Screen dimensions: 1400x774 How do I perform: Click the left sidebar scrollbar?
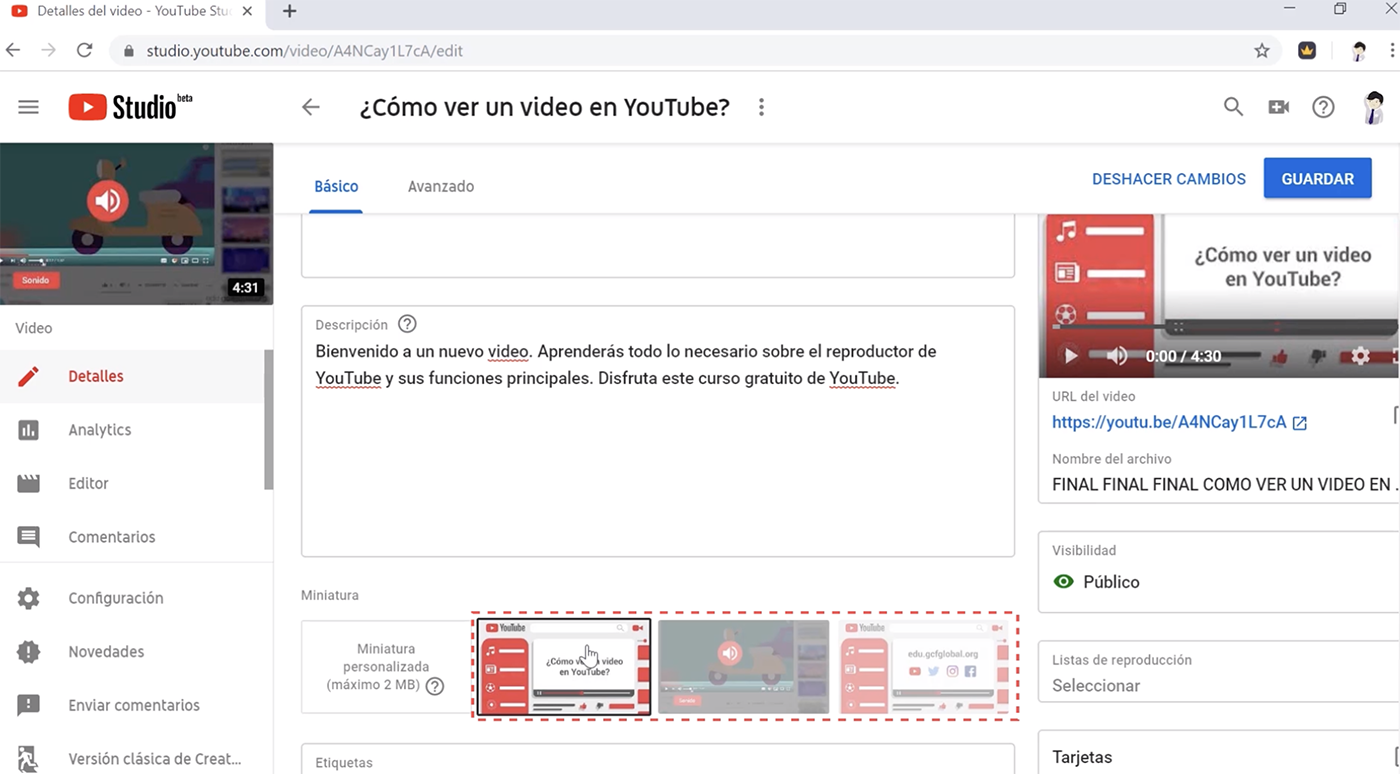[x=268, y=420]
